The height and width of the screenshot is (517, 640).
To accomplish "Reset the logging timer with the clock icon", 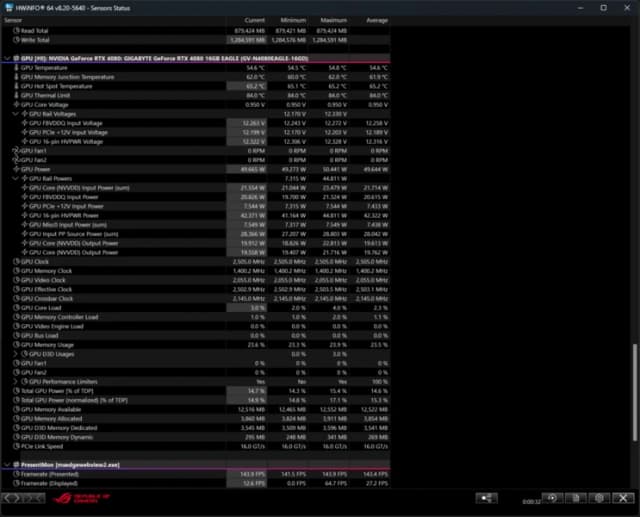I will tap(552, 498).
